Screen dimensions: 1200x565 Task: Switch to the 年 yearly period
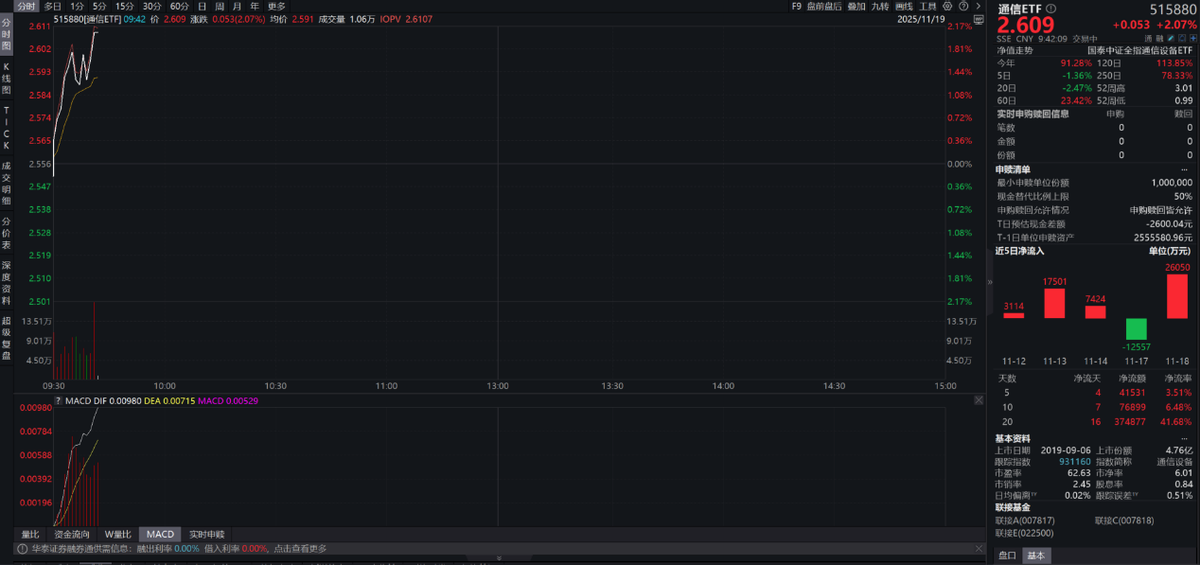click(x=255, y=6)
